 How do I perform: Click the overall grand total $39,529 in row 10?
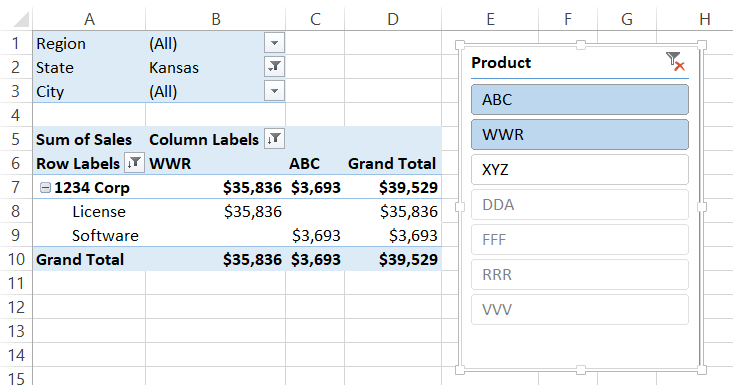[393, 259]
